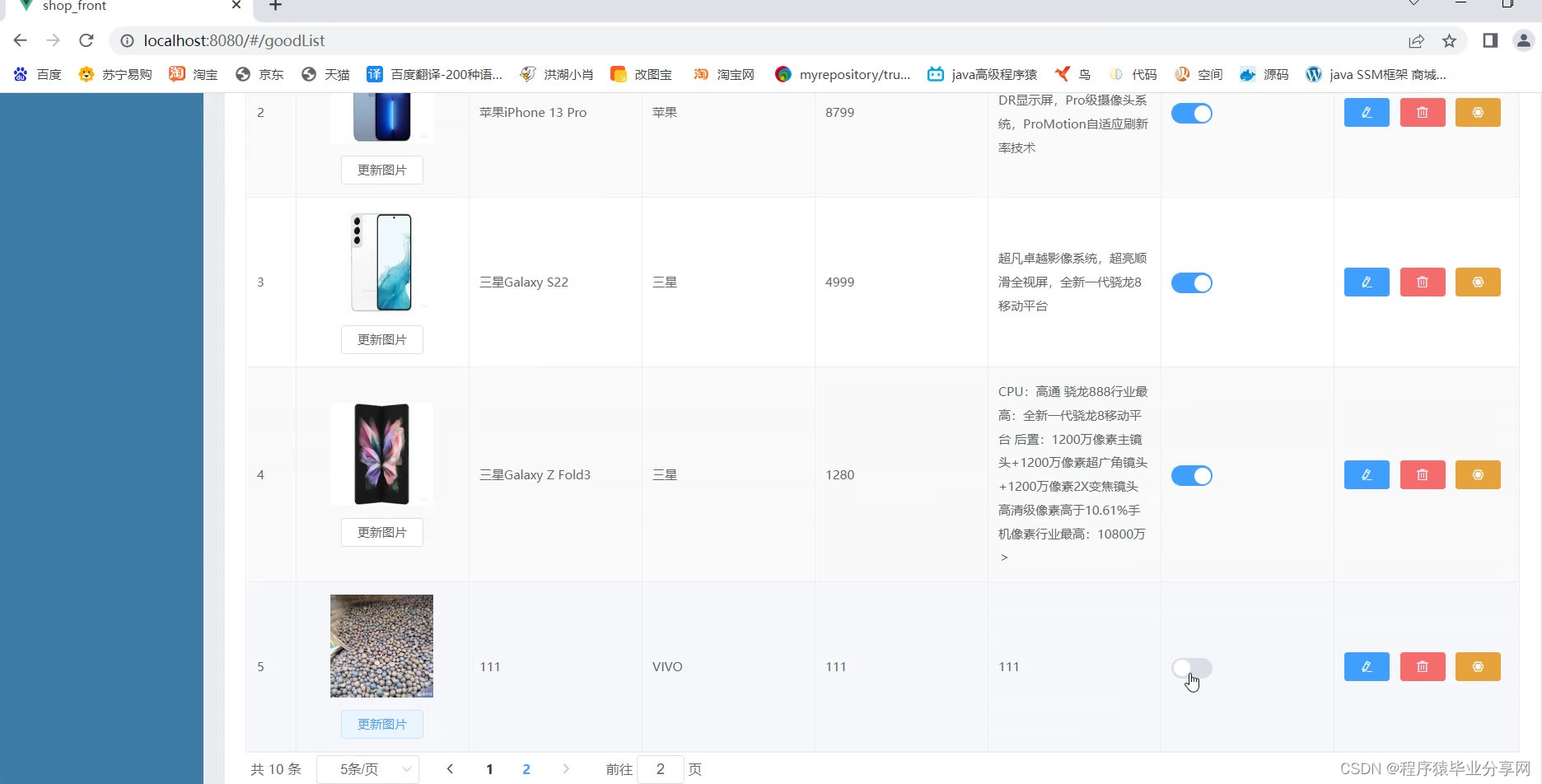Viewport: 1542px width, 784px height.
Task: Open the browser side panel
Action: [x=1490, y=40]
